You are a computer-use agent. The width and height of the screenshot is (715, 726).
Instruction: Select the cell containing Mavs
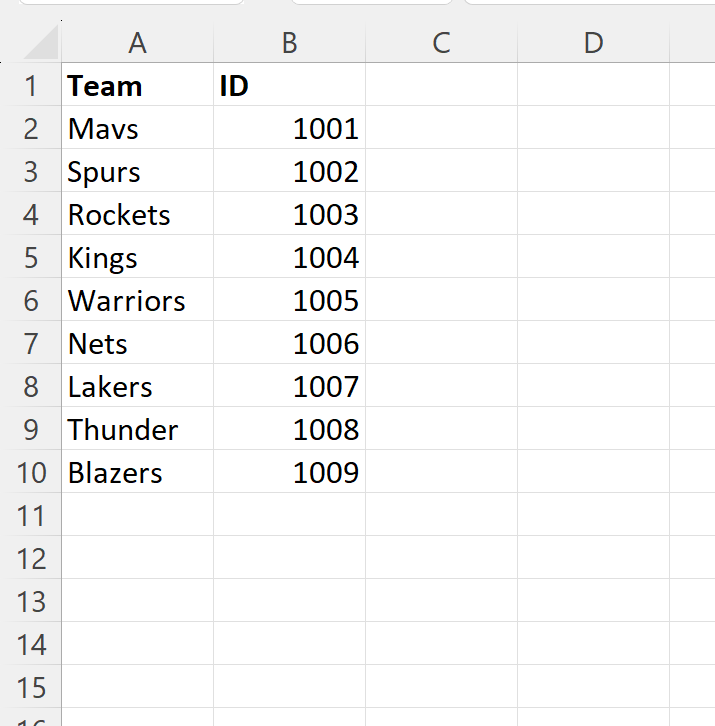click(138, 127)
